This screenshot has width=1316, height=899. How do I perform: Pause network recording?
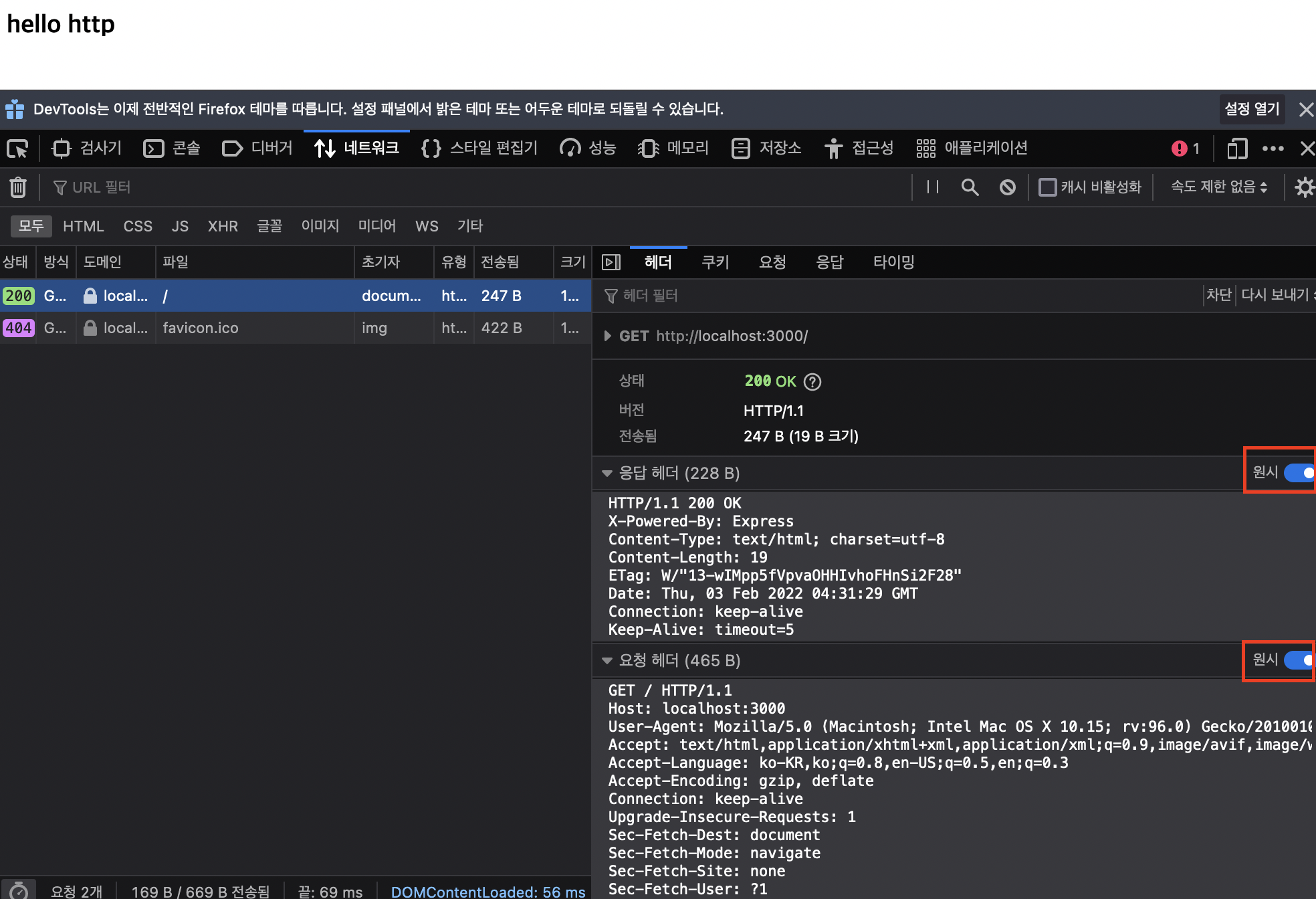pyautogui.click(x=933, y=187)
